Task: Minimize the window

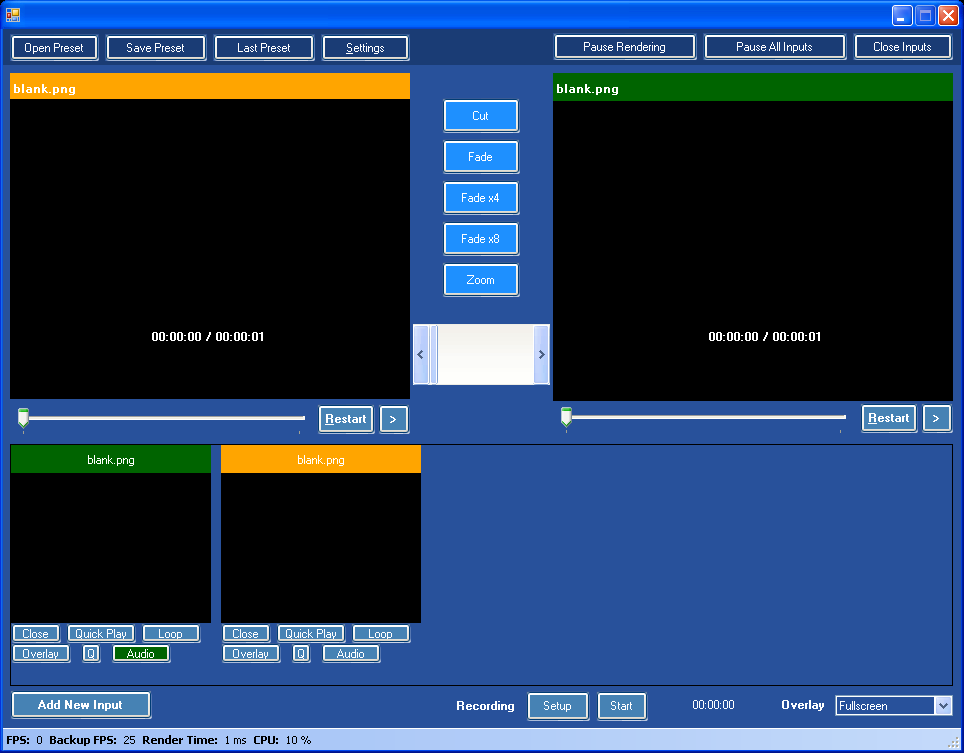Action: pos(902,15)
